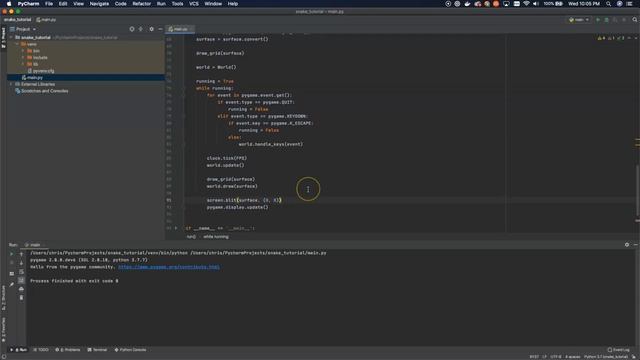Select the main tab in Run panel
The width and height of the screenshot is (640, 360).
[x=34, y=244]
